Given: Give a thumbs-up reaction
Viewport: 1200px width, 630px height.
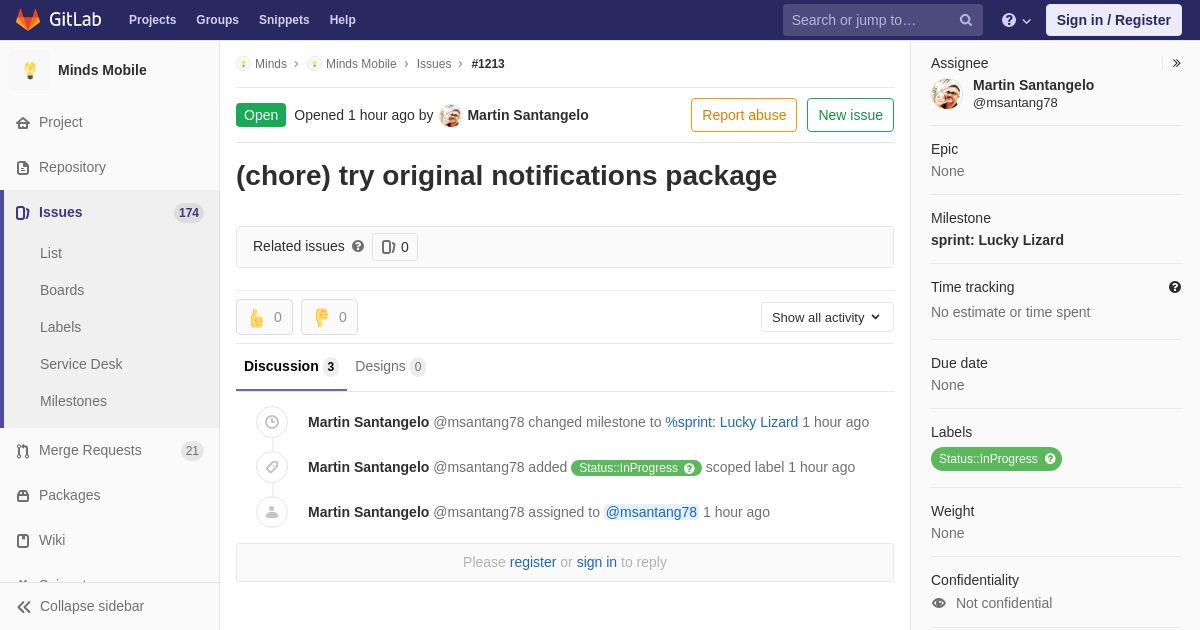Looking at the screenshot, I should pos(264,317).
